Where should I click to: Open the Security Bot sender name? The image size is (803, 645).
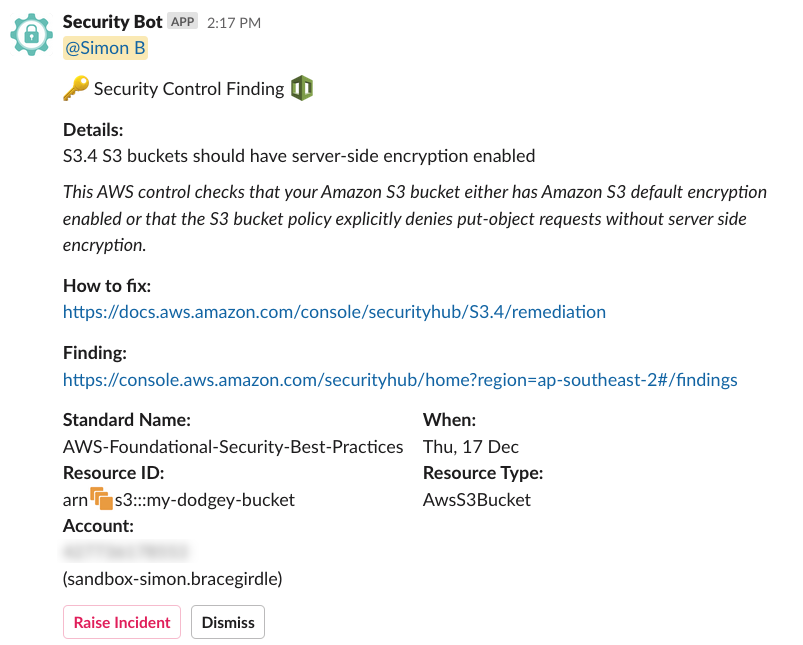pos(113,22)
